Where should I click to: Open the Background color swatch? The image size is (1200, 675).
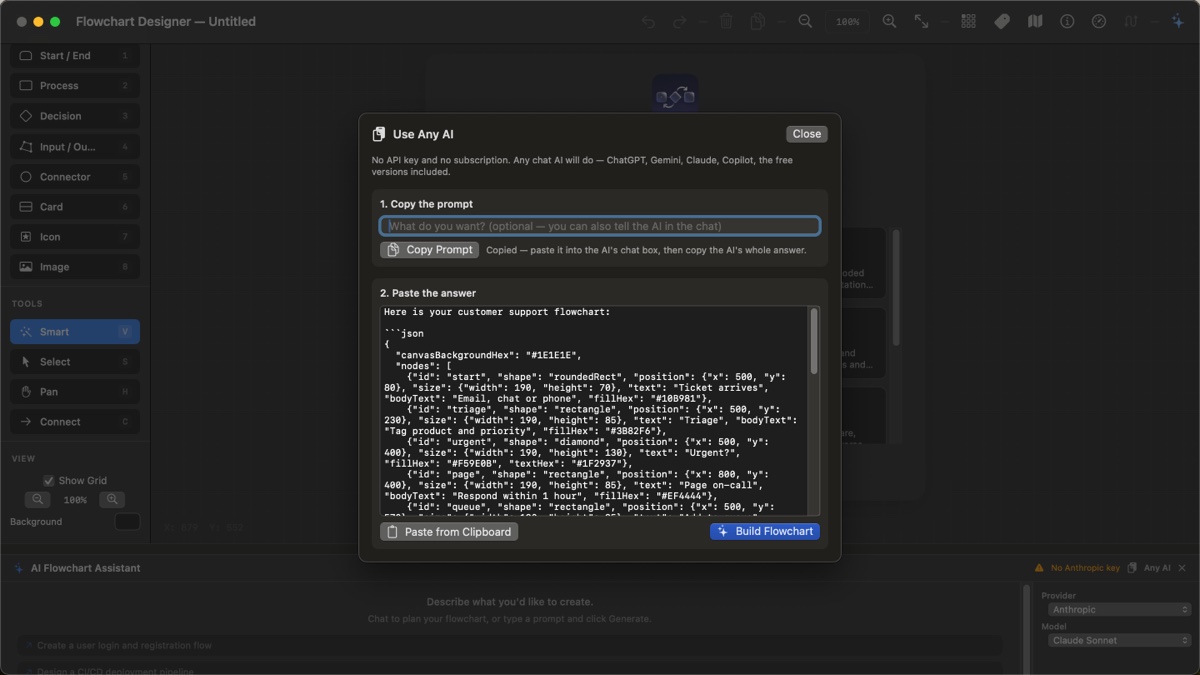pos(127,522)
